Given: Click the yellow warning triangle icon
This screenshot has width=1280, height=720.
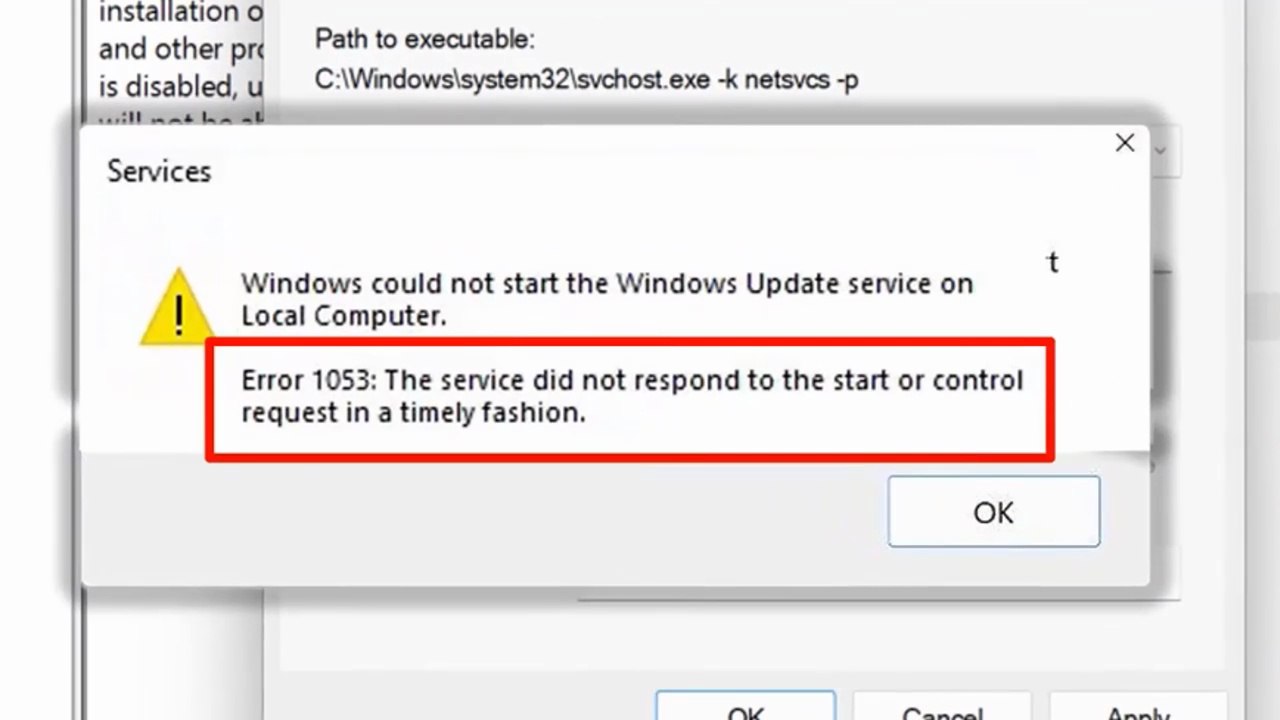Looking at the screenshot, I should click(x=178, y=309).
